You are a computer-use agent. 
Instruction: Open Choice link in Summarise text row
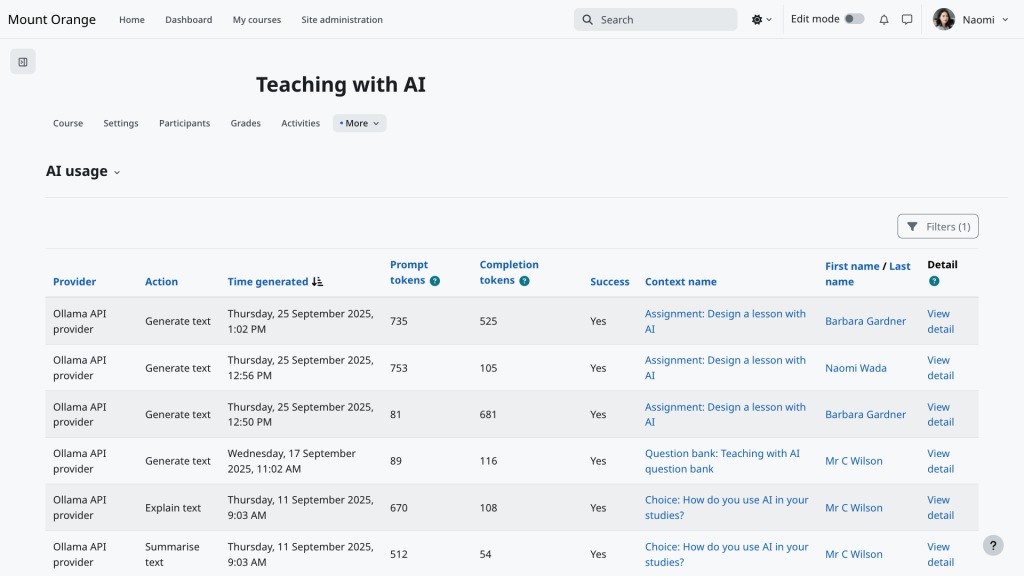(x=726, y=554)
